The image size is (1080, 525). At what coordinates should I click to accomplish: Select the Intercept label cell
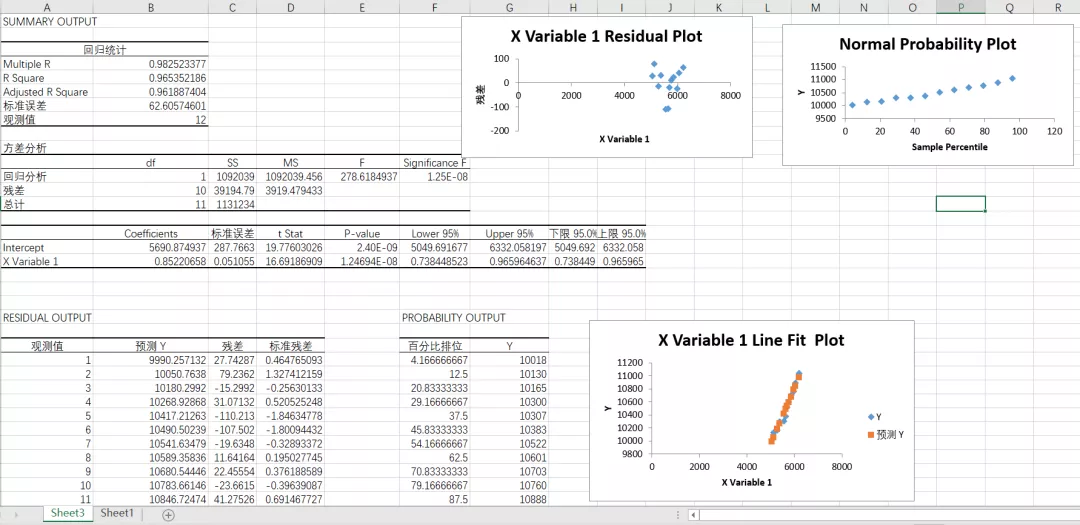(46, 247)
